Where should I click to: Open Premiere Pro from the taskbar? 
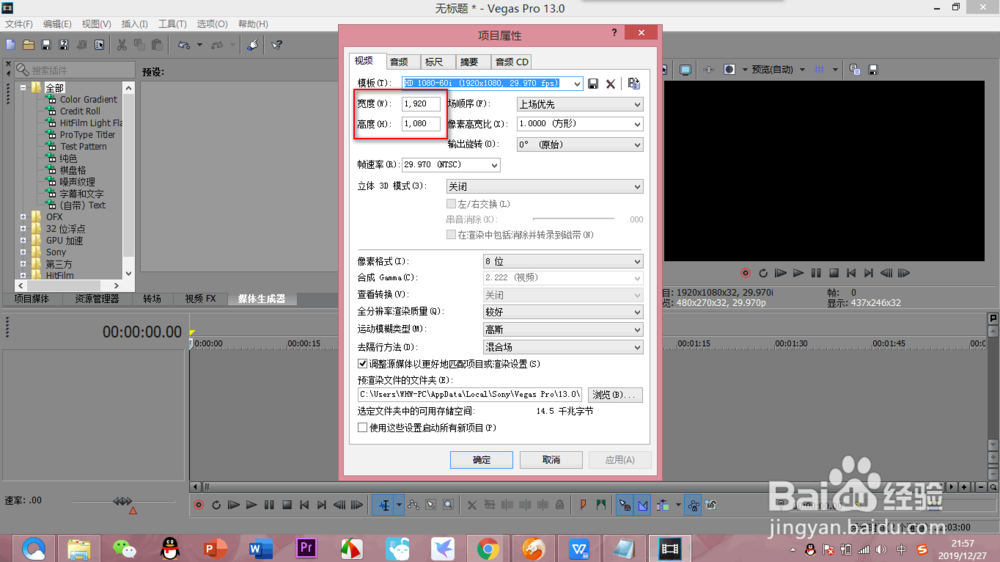[306, 549]
